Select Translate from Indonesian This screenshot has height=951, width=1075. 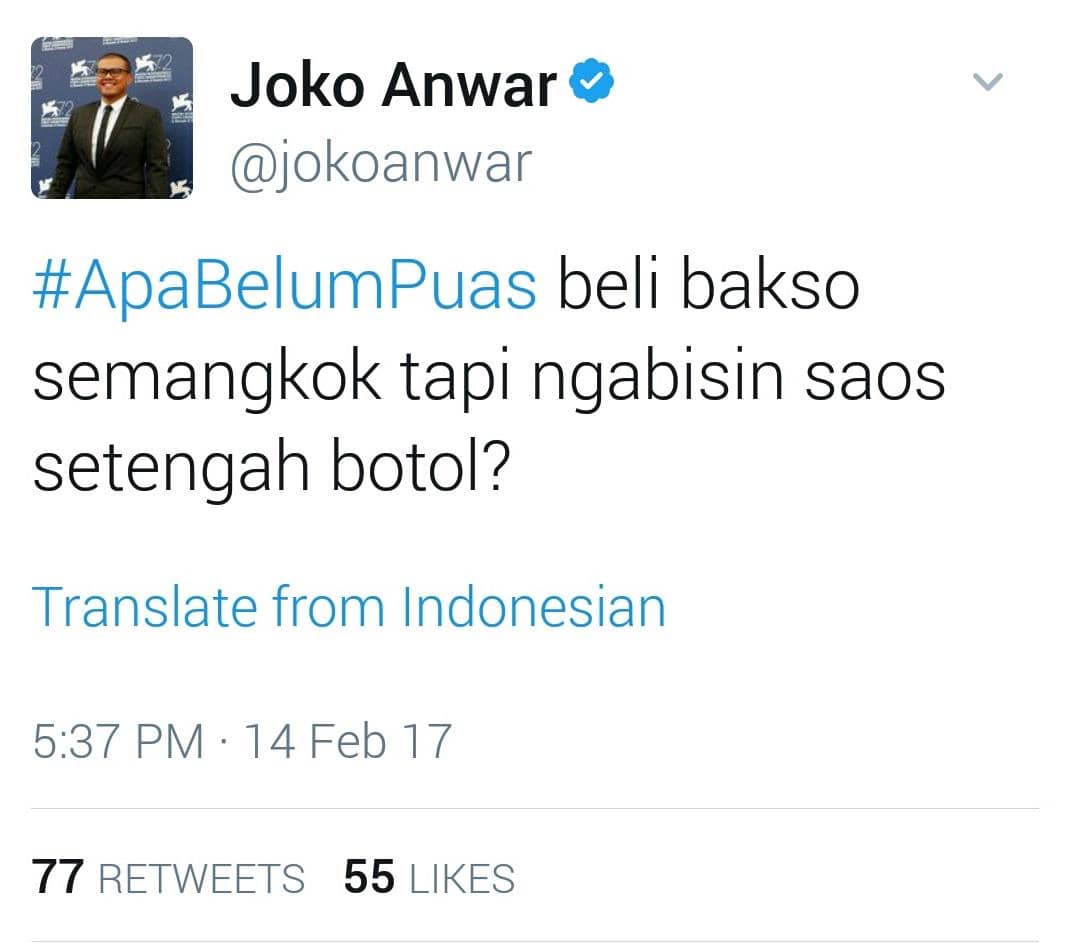coord(349,607)
